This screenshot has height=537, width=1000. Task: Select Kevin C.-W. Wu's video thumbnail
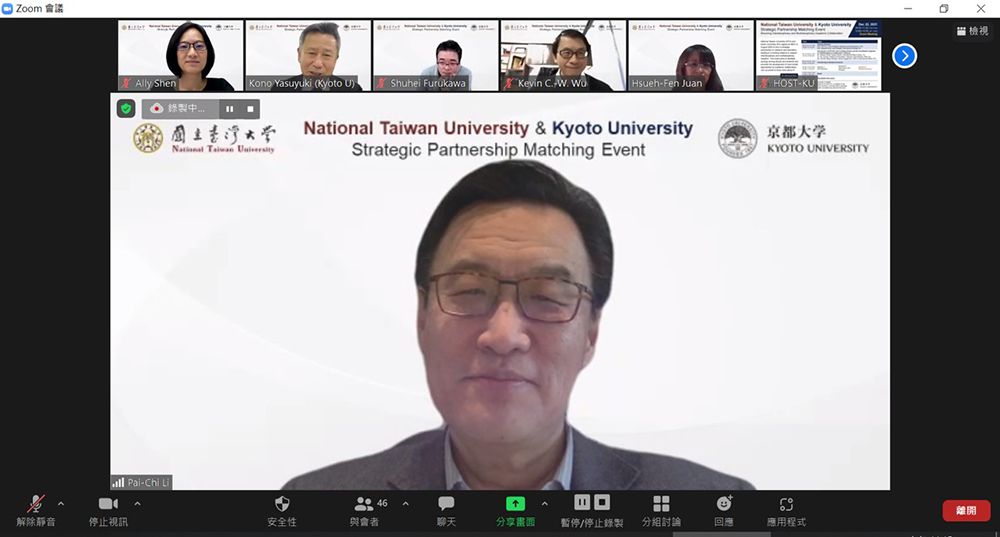[x=561, y=55]
